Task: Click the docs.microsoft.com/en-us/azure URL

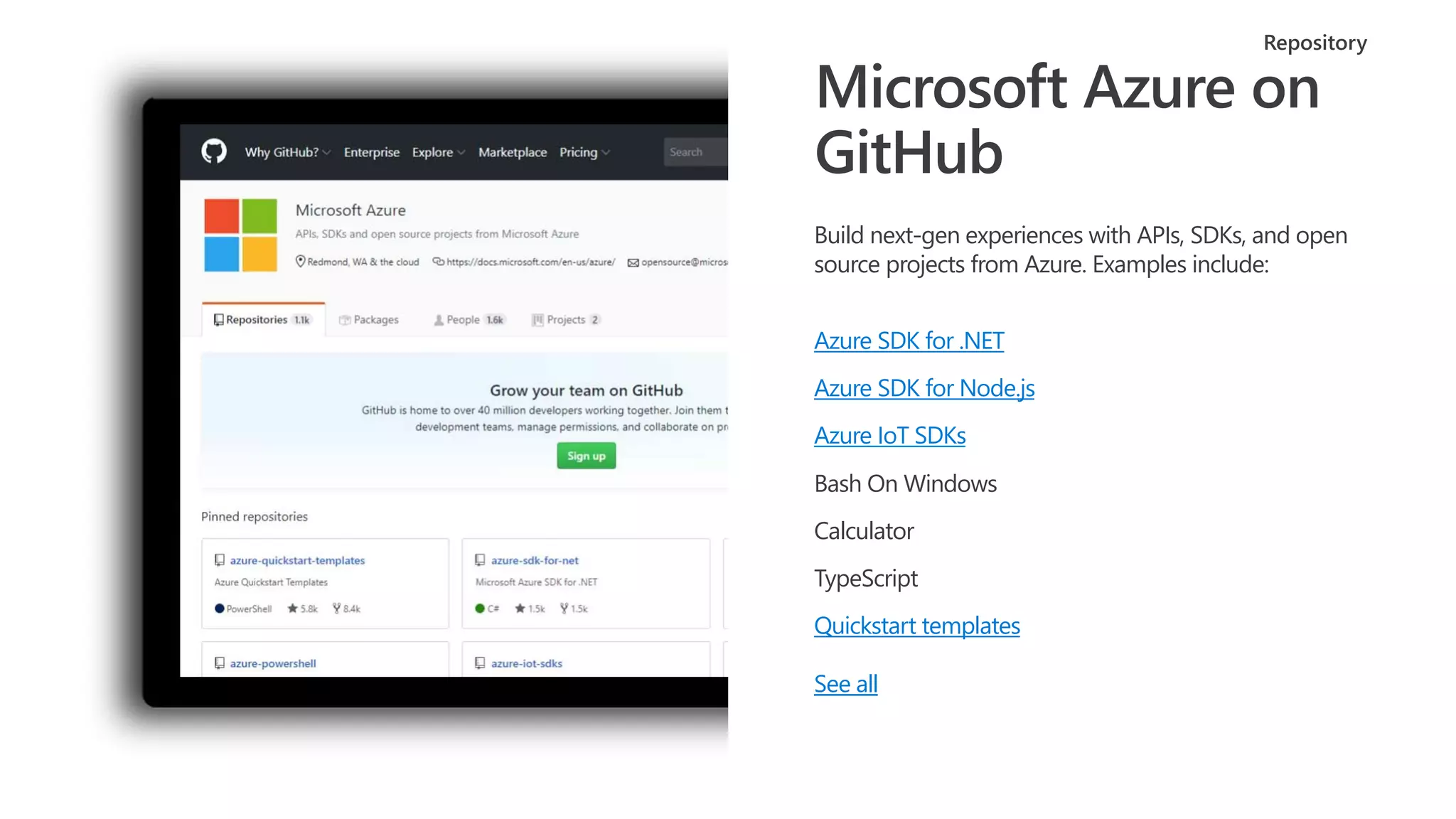Action: click(531, 262)
